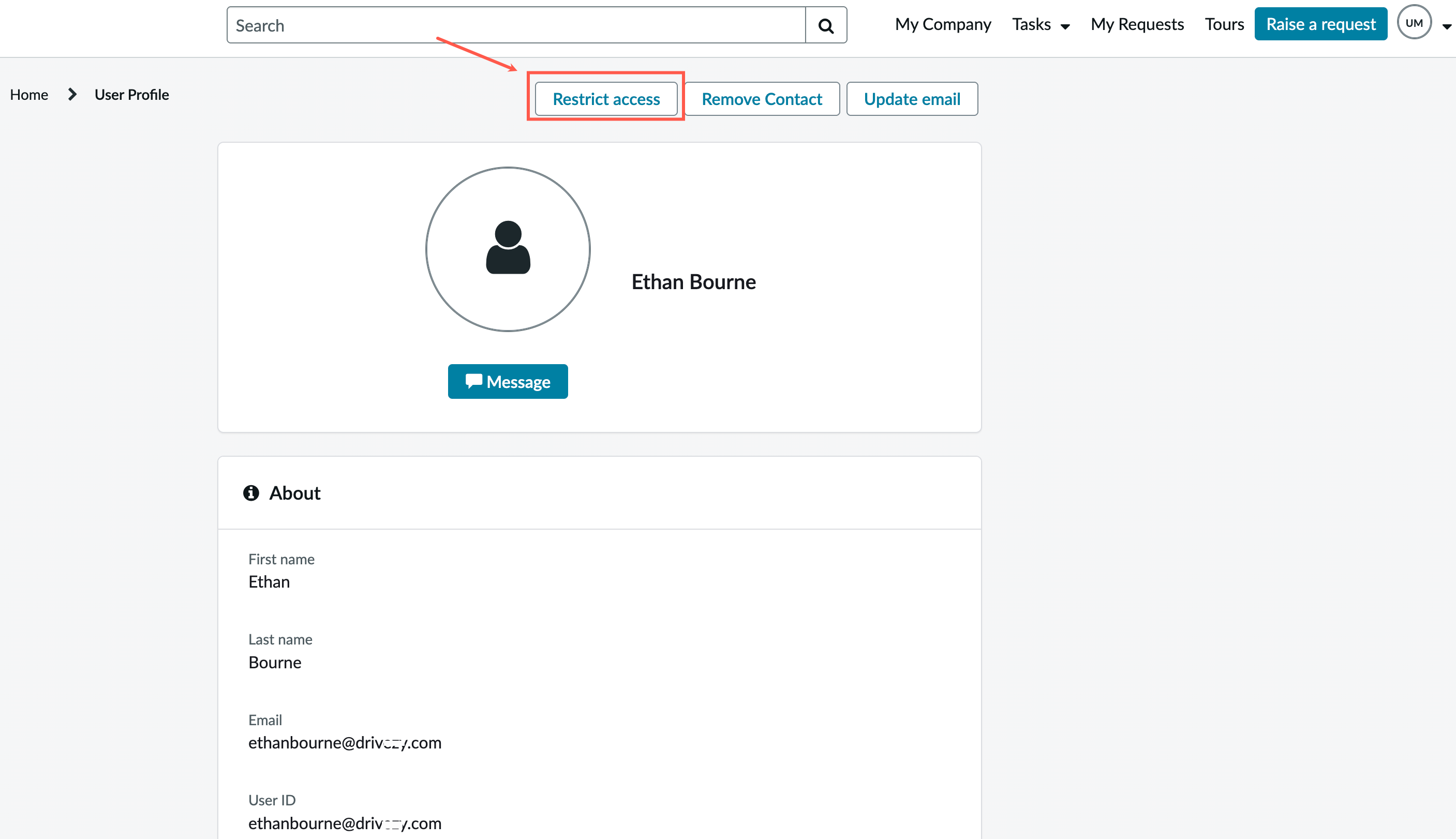Expand the user account dropdown arrow
This screenshot has height=839, width=1456.
pyautogui.click(x=1446, y=26)
